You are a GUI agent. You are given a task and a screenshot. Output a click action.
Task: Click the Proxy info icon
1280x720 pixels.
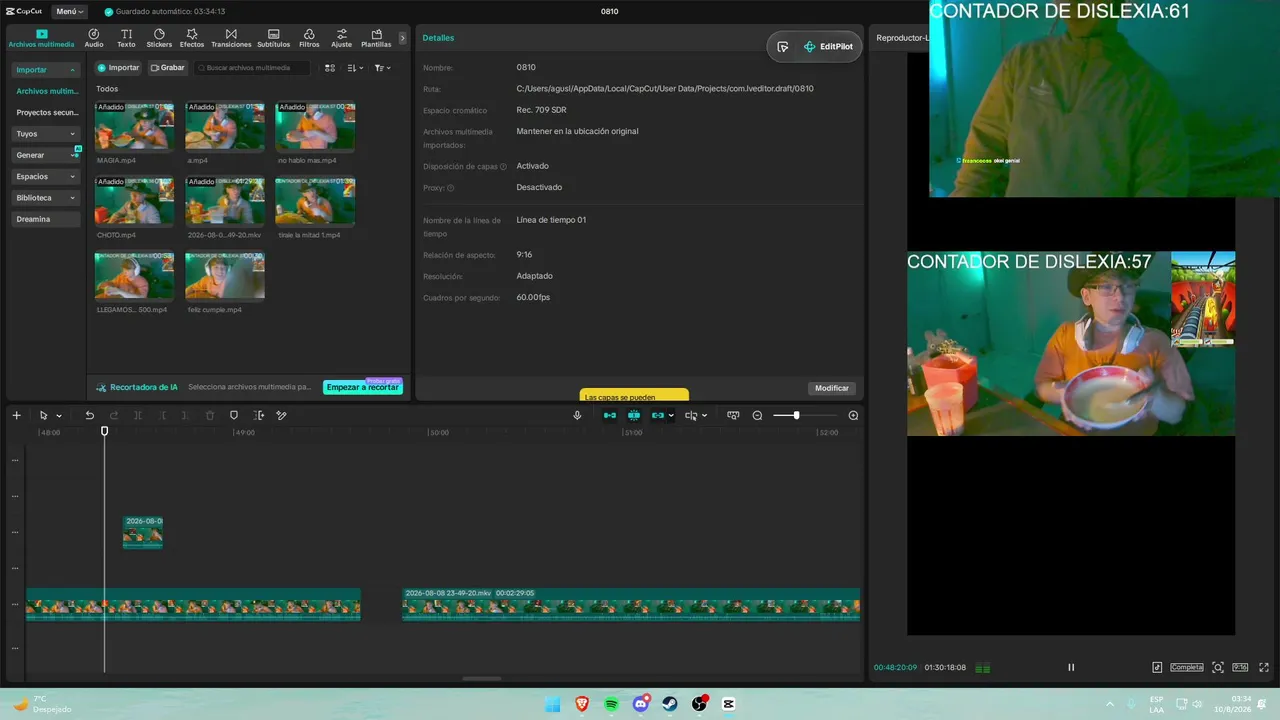point(450,188)
